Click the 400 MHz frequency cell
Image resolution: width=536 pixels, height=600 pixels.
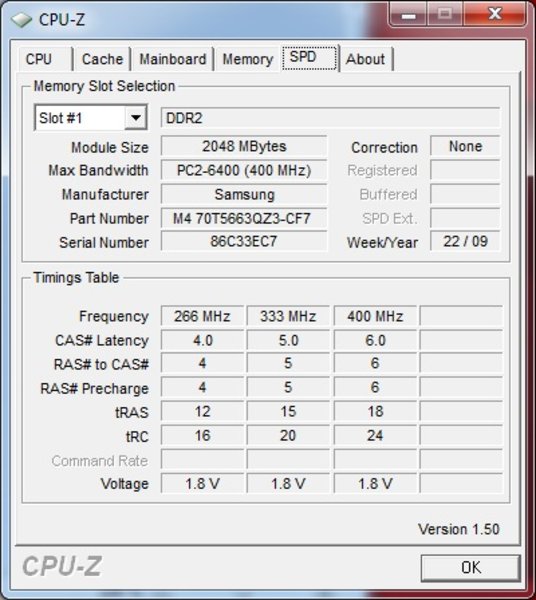click(x=375, y=316)
